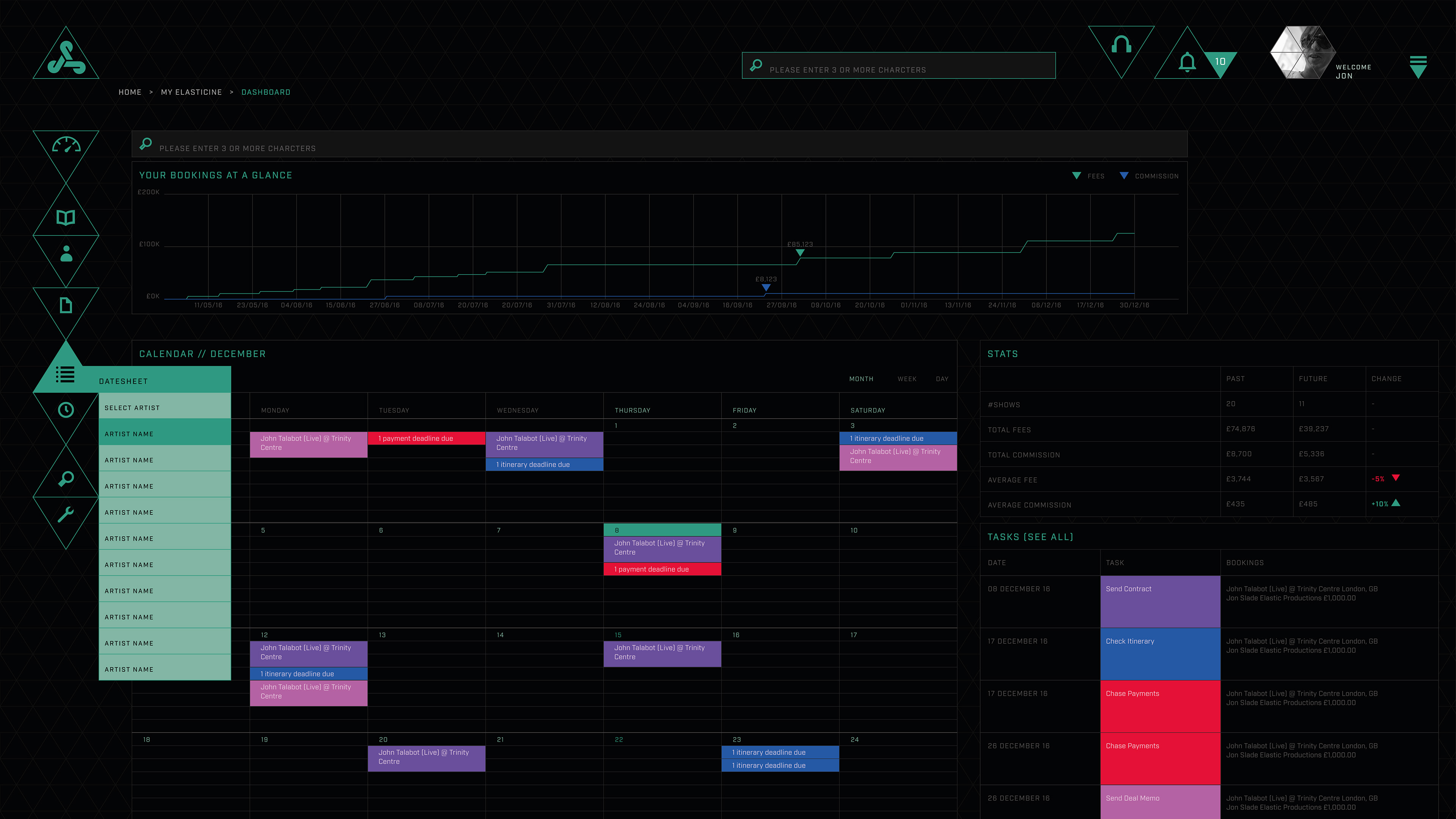Switch calendar to Day view
This screenshot has height=819, width=1456.
[941, 379]
